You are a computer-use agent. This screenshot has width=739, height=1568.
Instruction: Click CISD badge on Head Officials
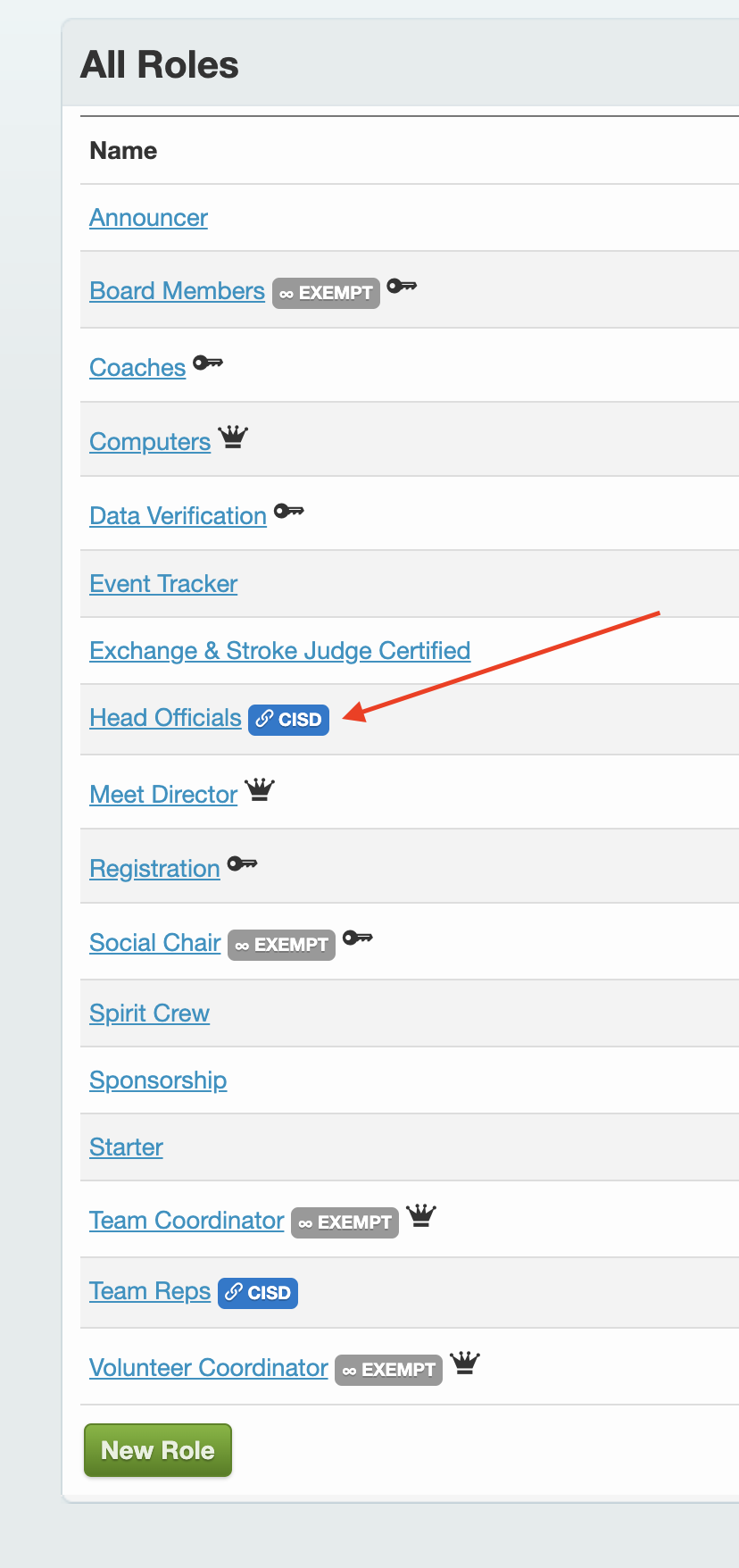tap(288, 720)
